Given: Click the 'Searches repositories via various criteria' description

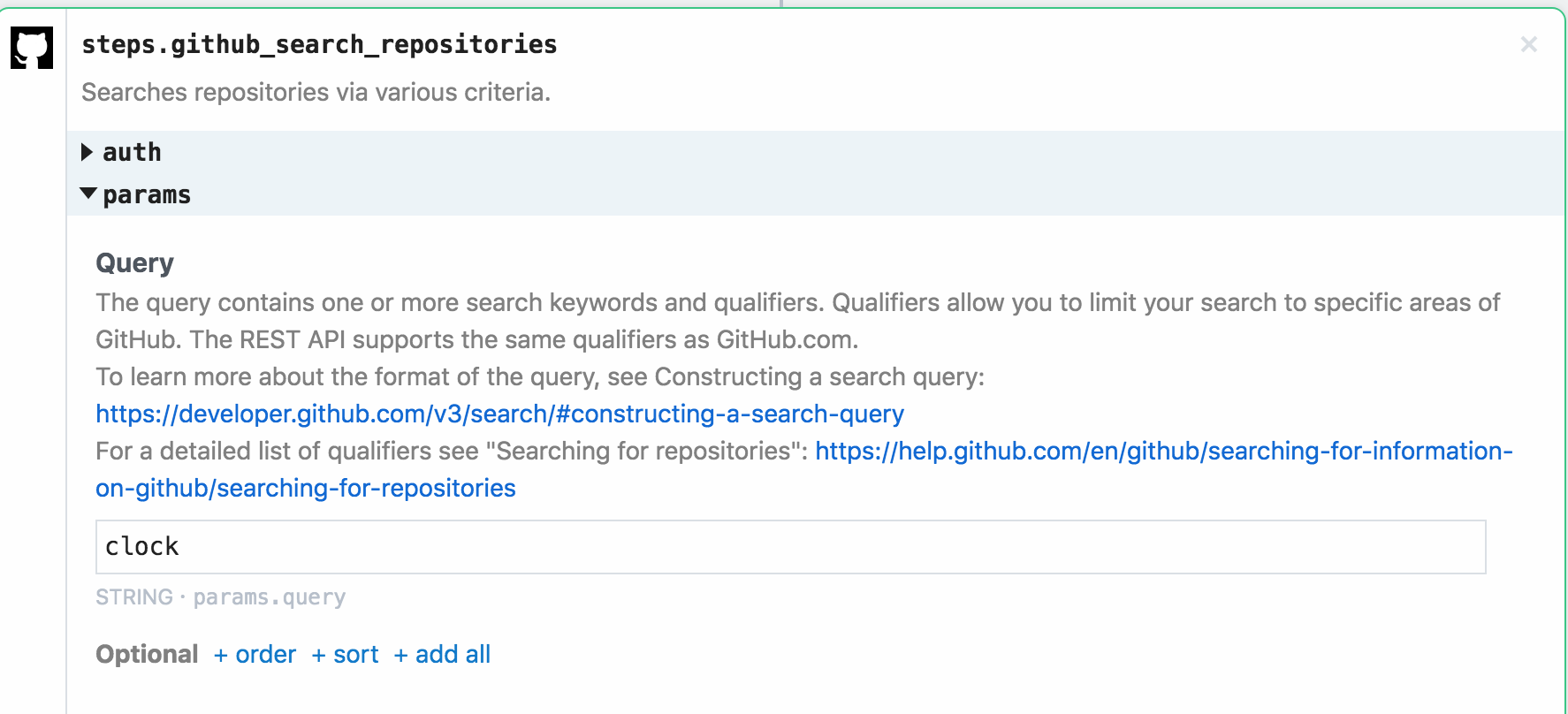Looking at the screenshot, I should click(316, 92).
